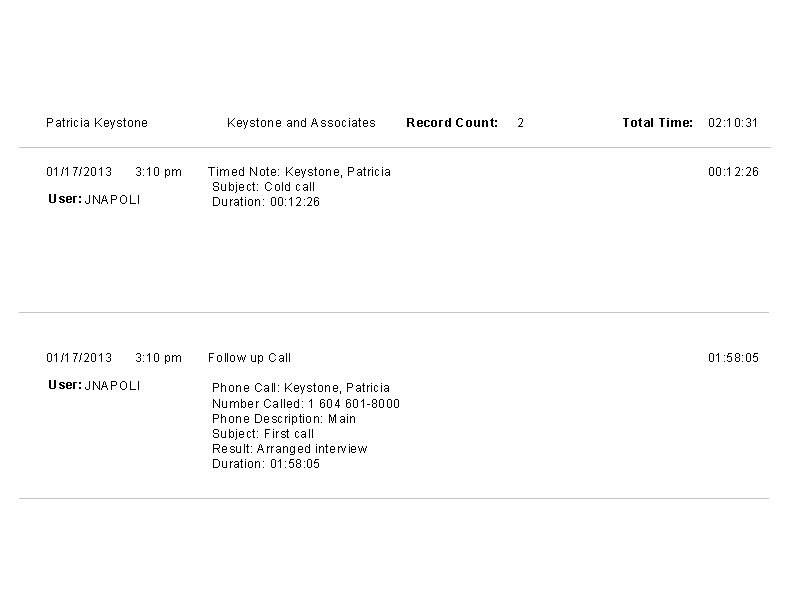Select the Keystone and Associates company name

click(301, 123)
